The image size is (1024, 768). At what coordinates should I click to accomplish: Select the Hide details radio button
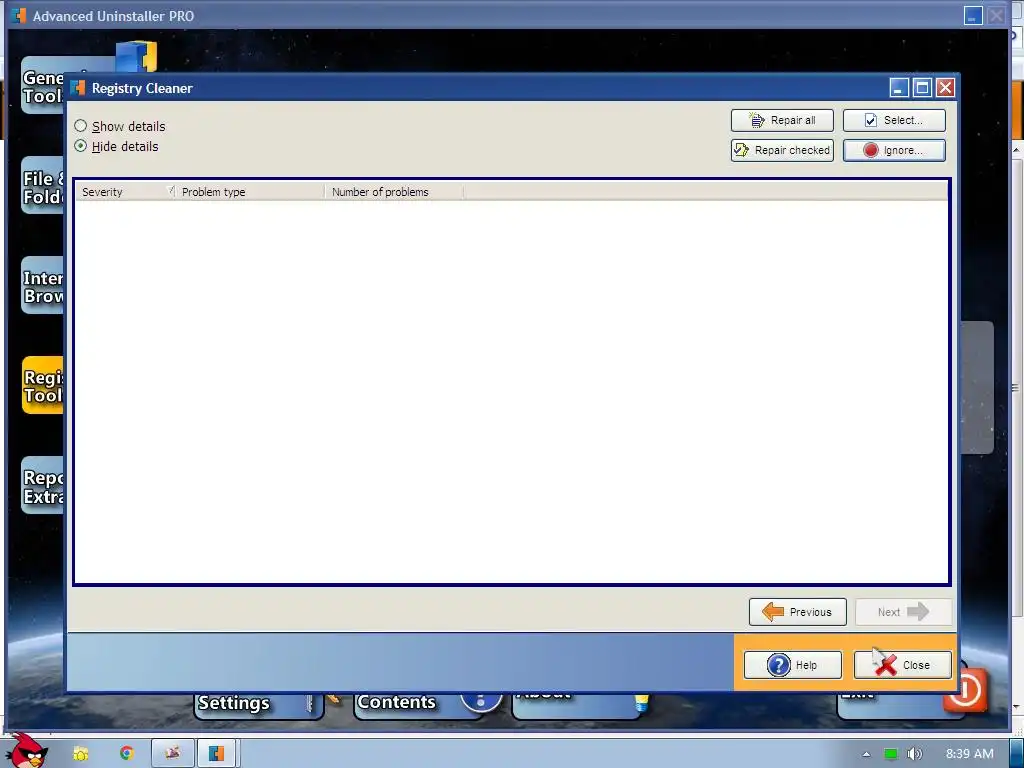[80, 146]
